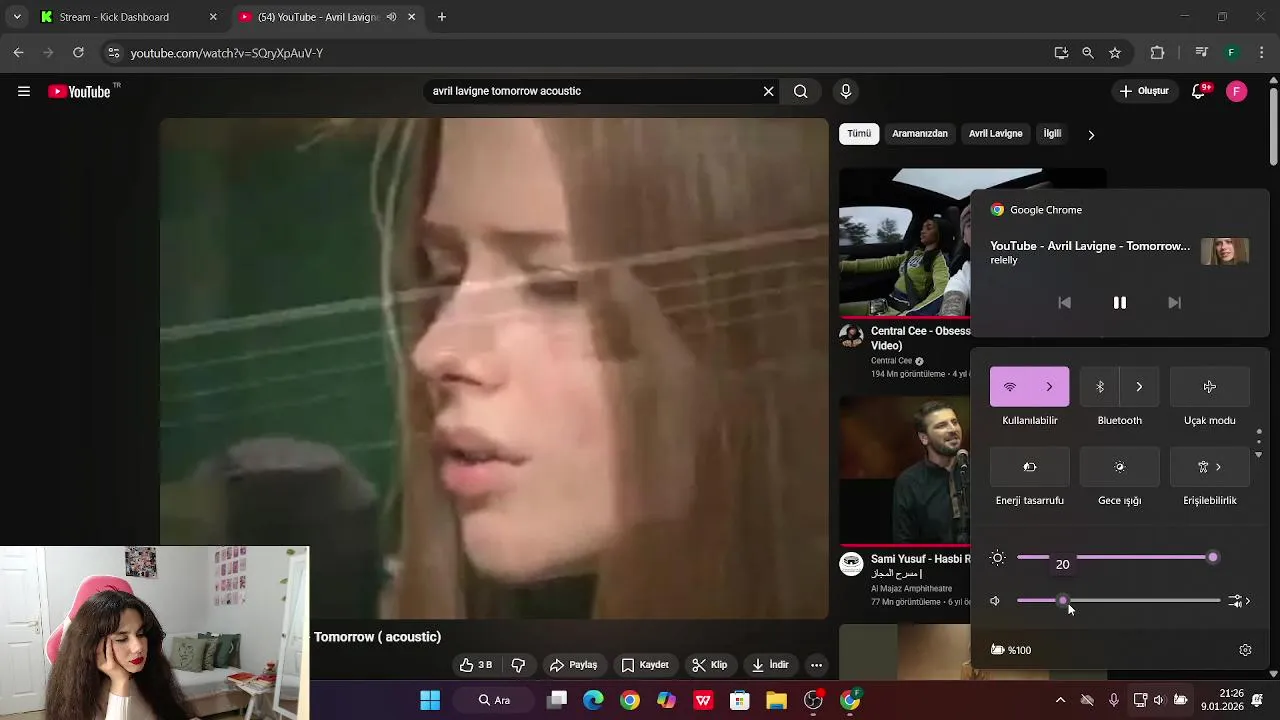The image size is (1280, 720).
Task: Toggle Uçak modu airplane mode
Action: coord(1210,387)
